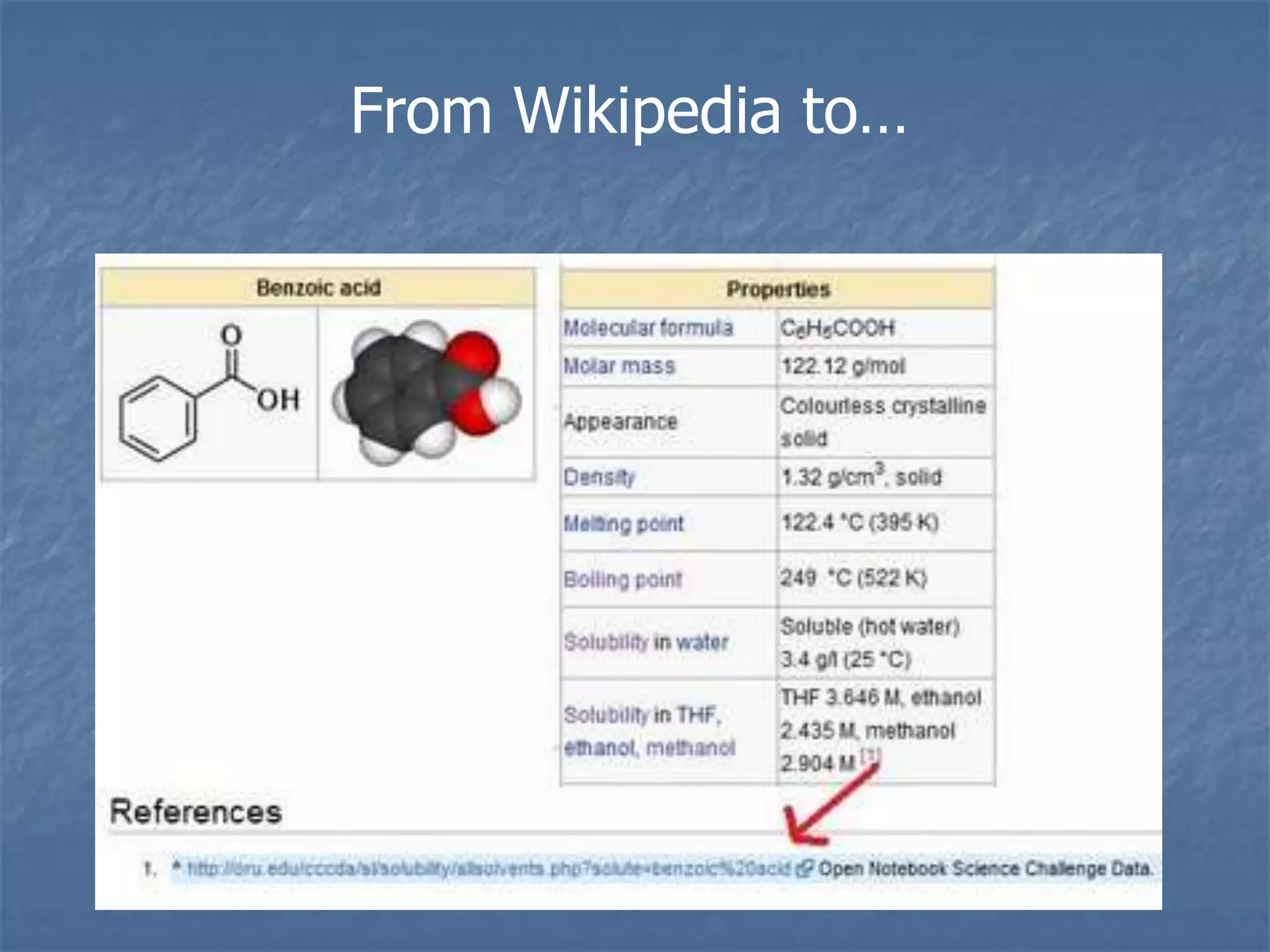Select the '3.4 g/l (25 °C)' value
This screenshot has width=1270, height=952.
point(846,659)
